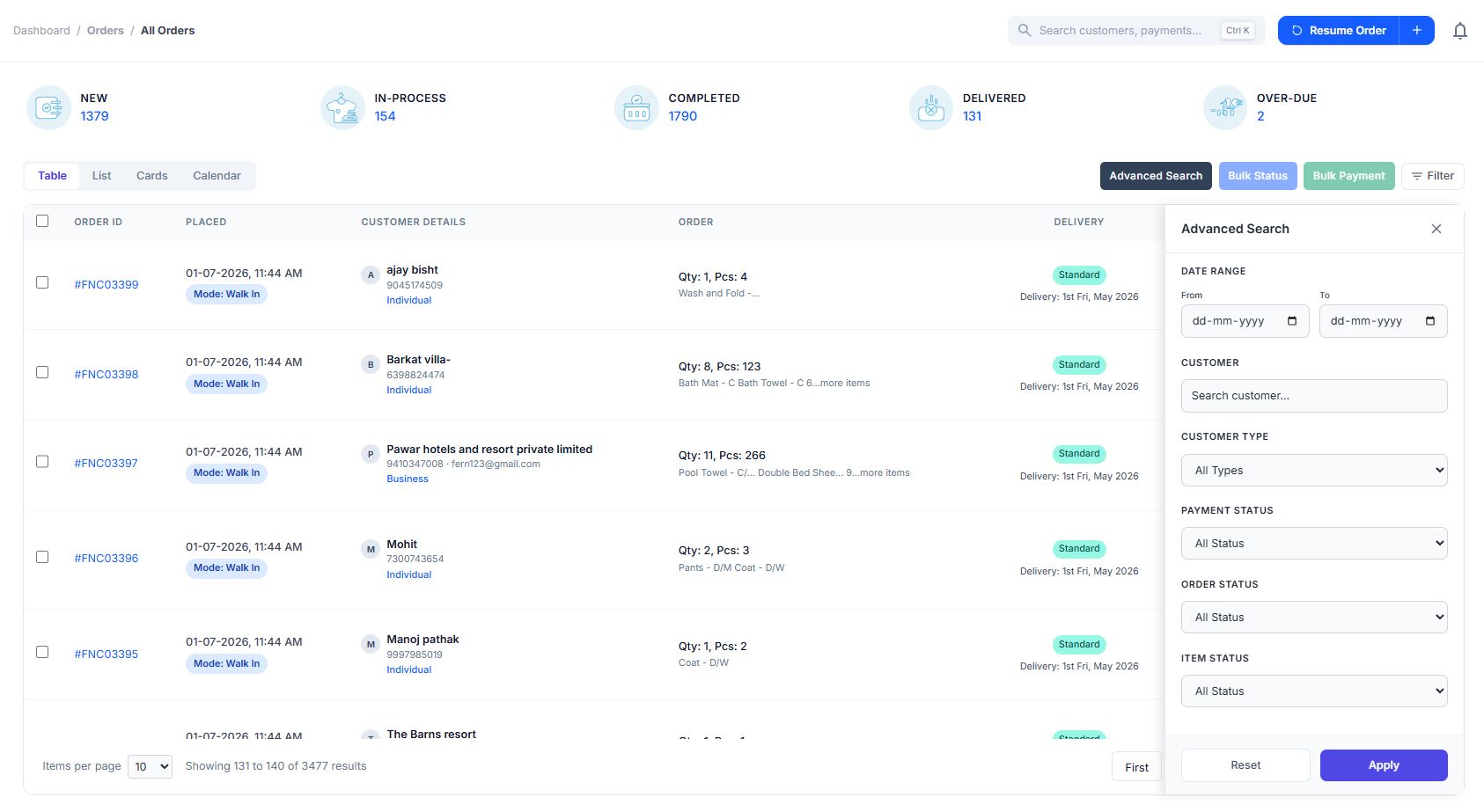Screen dimensions: 1484x812
Task: Open the To date calendar picker
Action: click(x=1430, y=321)
